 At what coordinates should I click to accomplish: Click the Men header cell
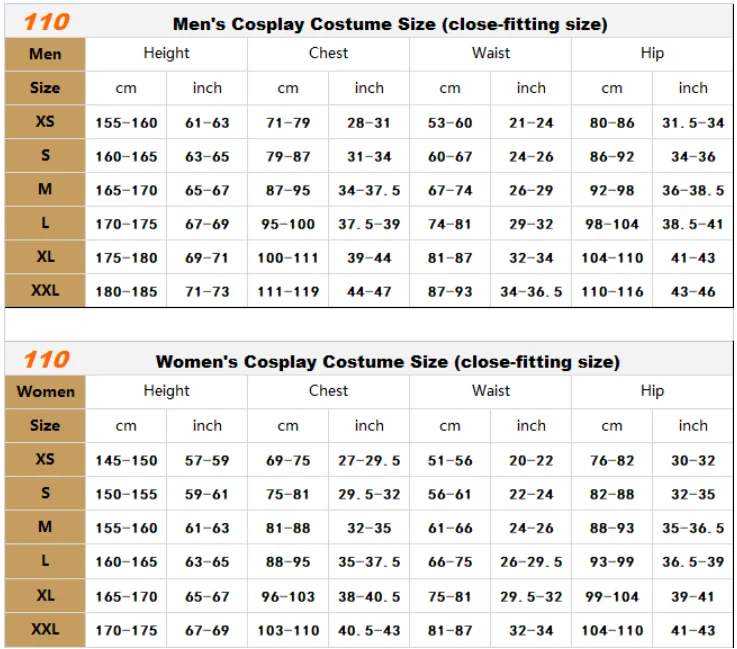point(45,54)
